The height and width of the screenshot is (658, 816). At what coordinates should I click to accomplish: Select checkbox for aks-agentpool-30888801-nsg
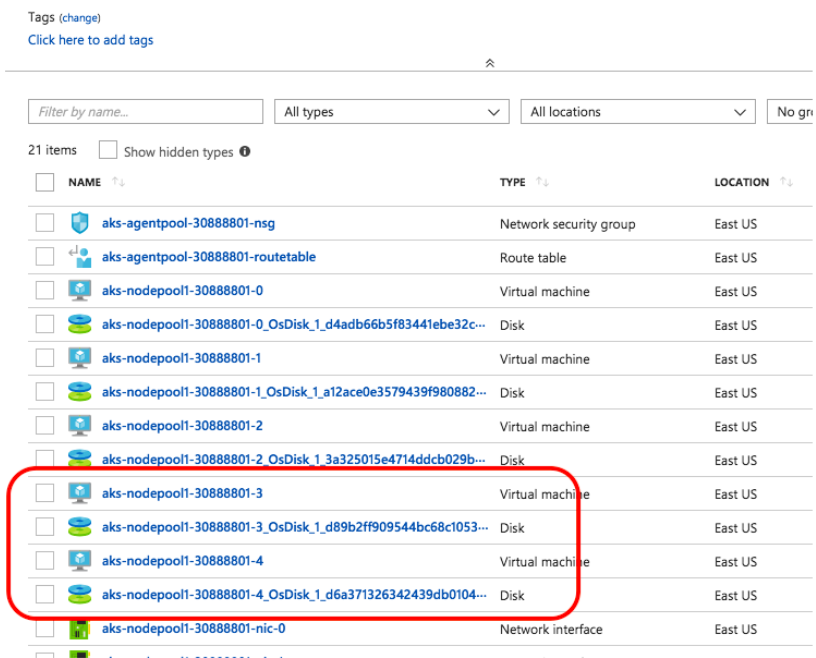pos(45,223)
